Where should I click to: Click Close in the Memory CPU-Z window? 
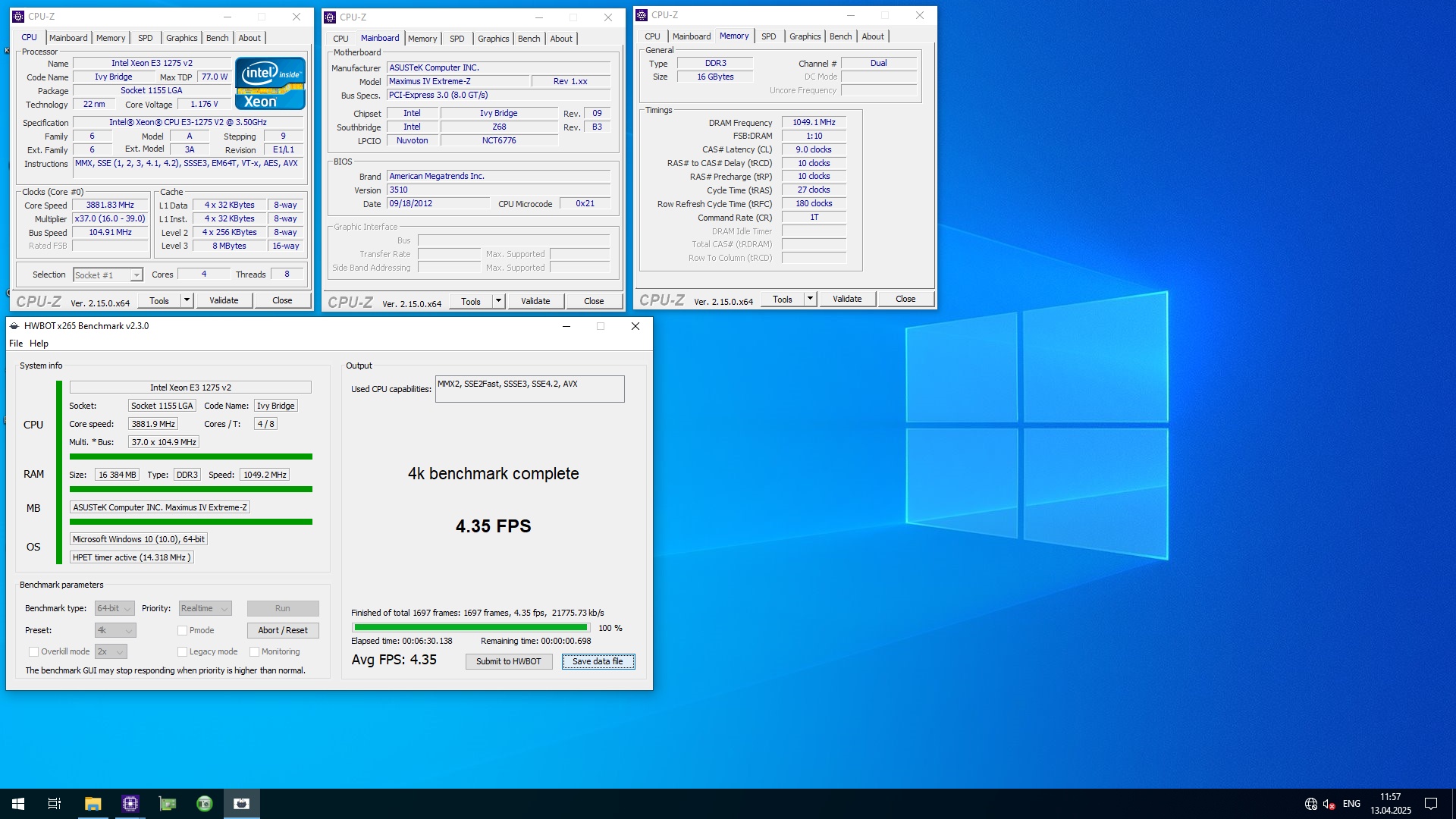[905, 300]
